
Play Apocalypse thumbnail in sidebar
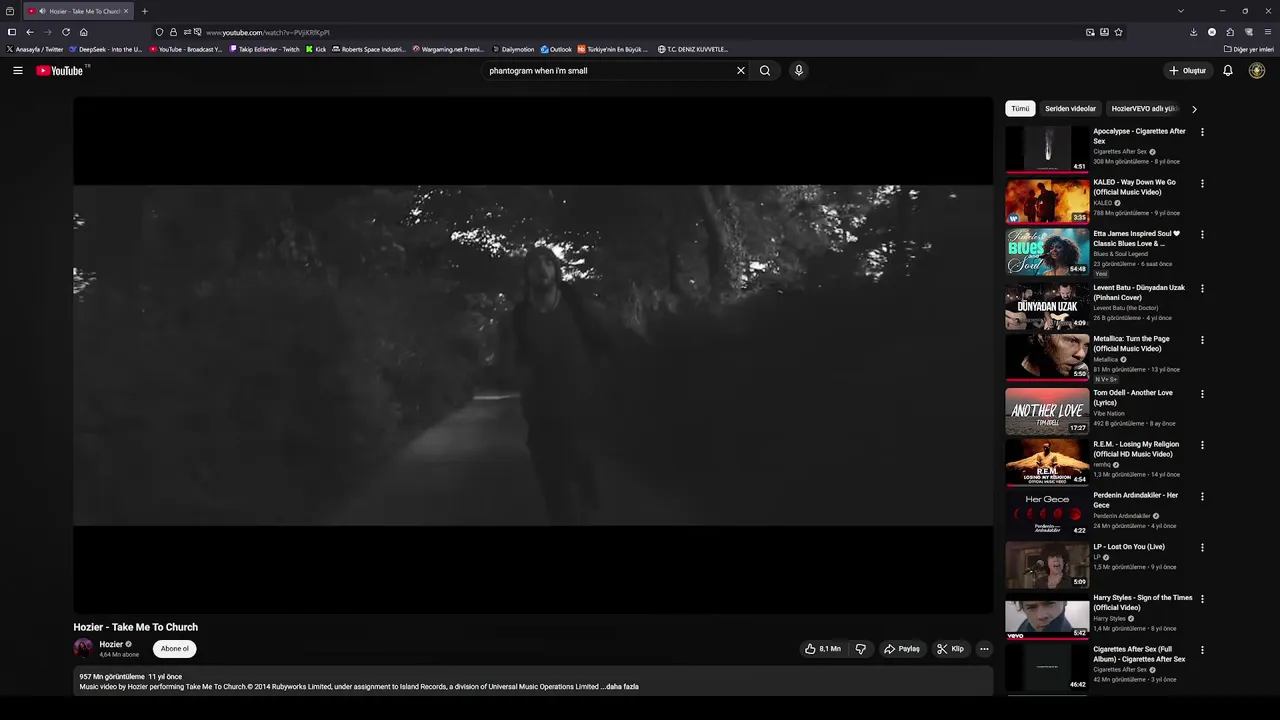[x=1047, y=149]
